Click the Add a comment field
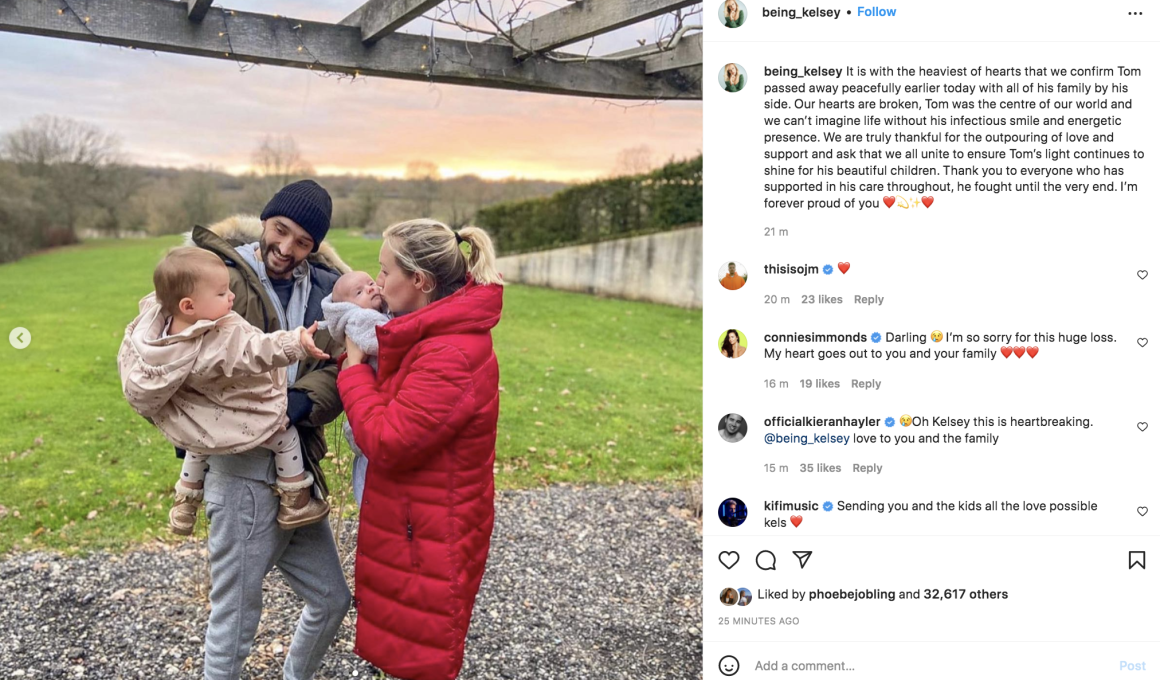Screen dimensions: 1160x680 pos(932,665)
